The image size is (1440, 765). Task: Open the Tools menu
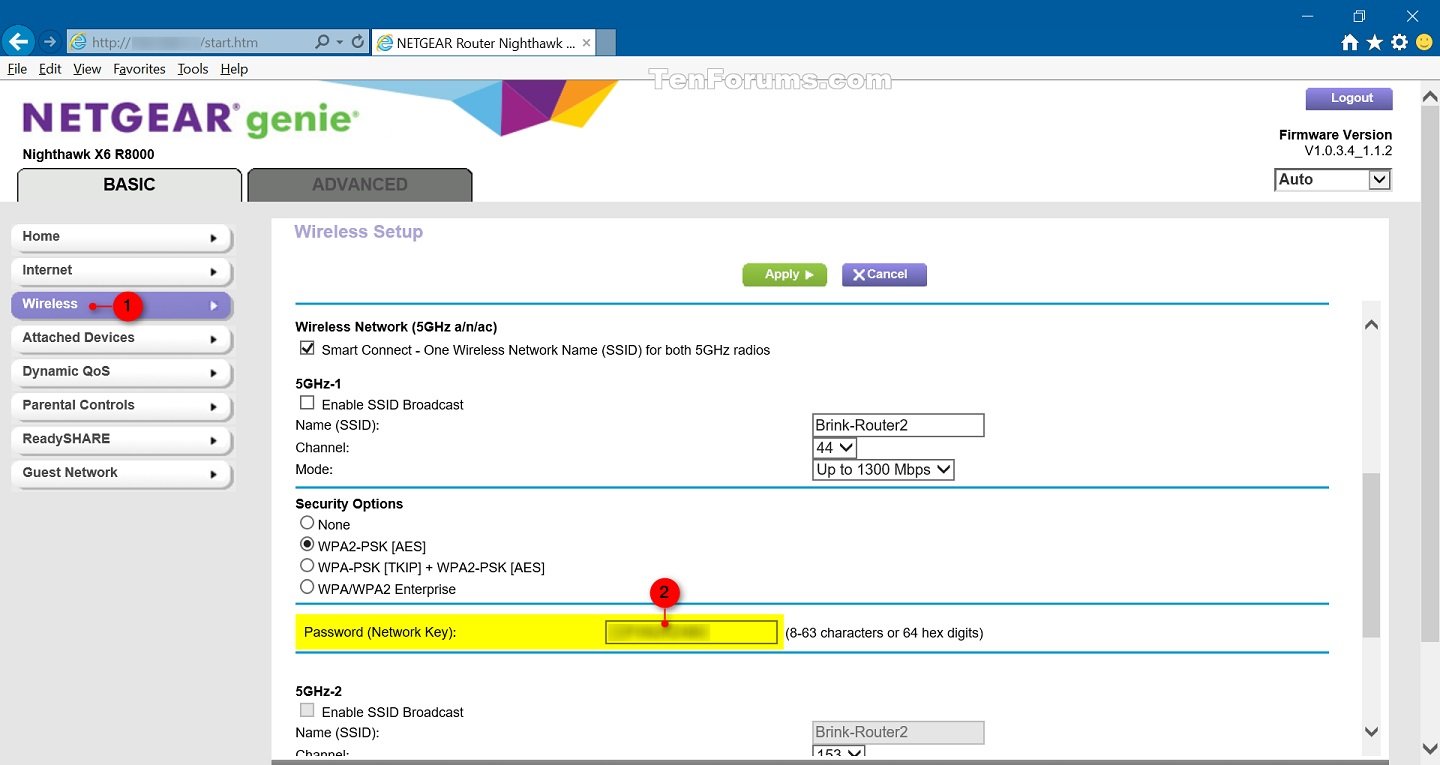point(193,69)
